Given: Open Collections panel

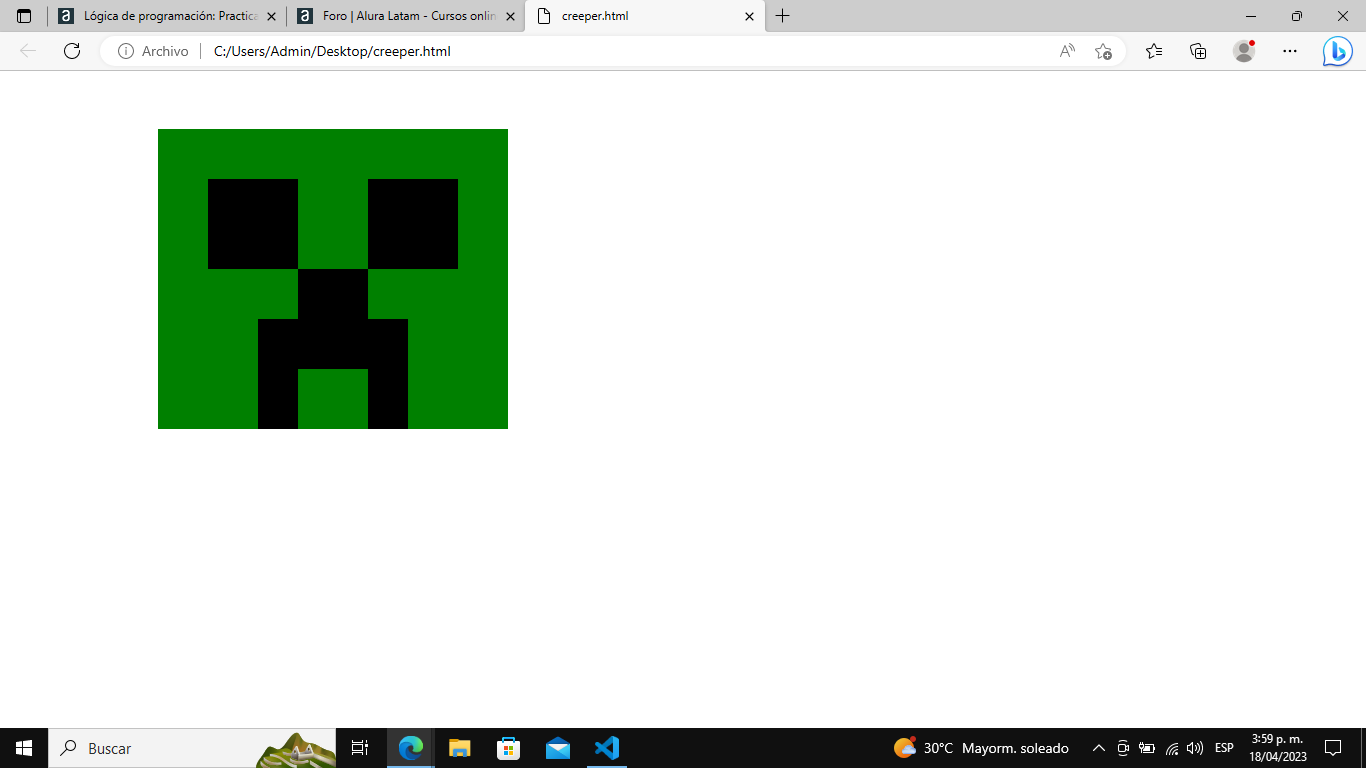Looking at the screenshot, I should pos(1198,51).
